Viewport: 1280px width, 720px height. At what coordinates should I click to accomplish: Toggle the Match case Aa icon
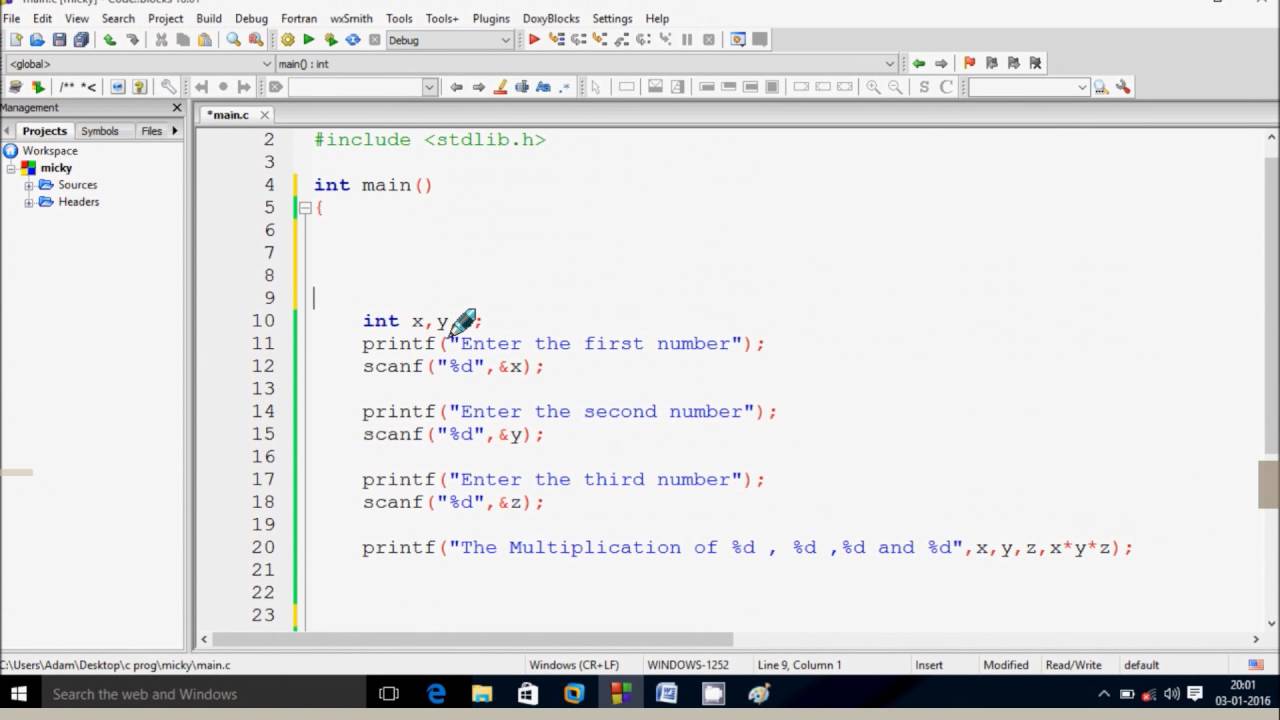544,87
